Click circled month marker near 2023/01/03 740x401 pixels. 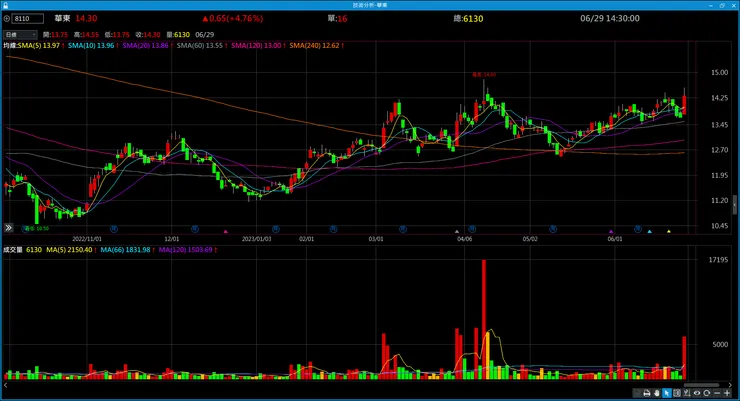[276, 229]
